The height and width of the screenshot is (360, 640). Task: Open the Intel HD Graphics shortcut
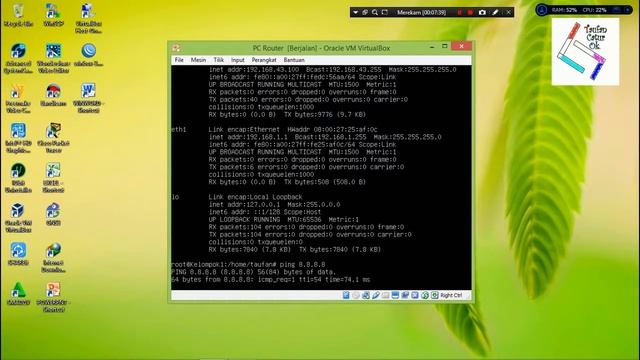(x=18, y=138)
